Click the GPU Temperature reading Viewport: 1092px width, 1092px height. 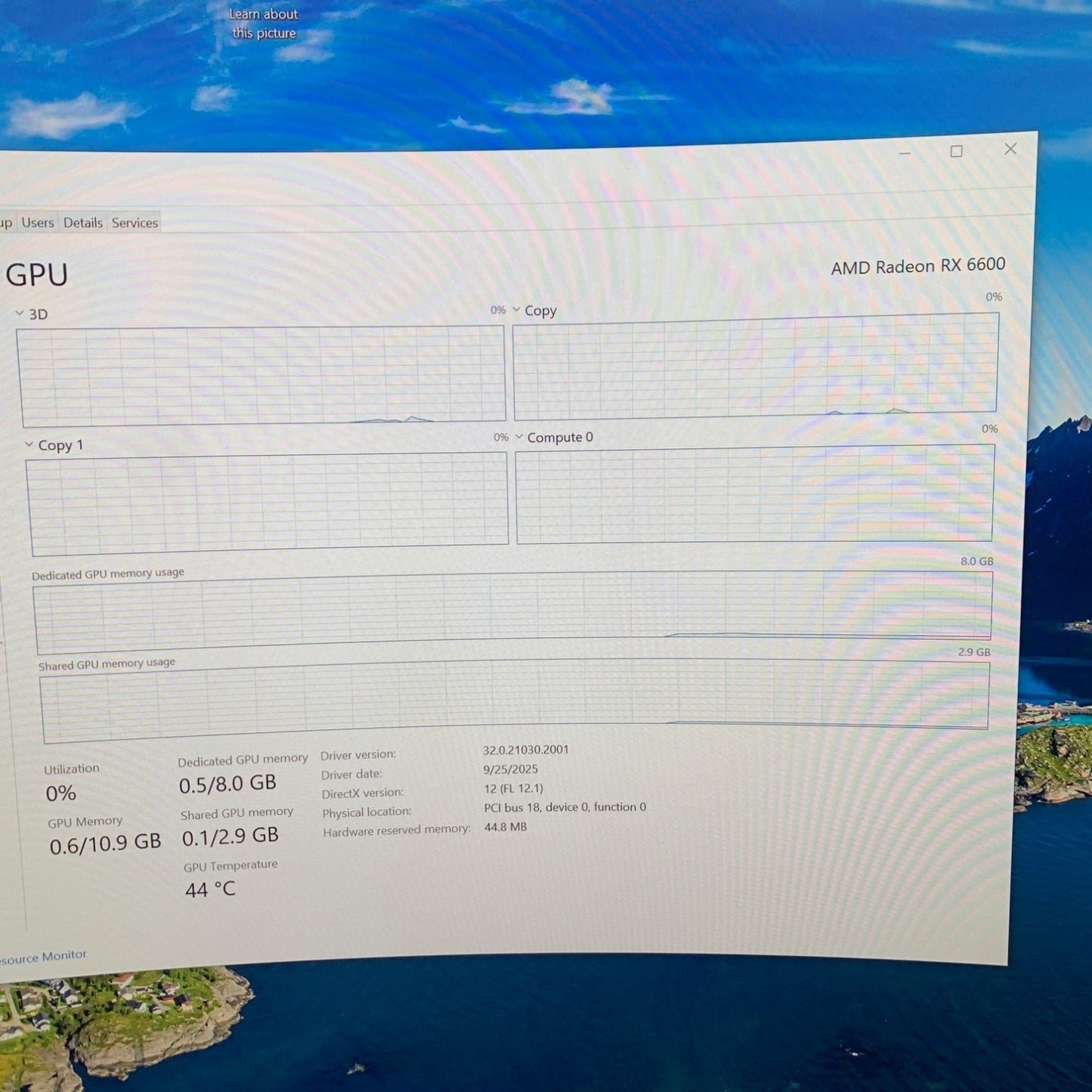click(210, 889)
